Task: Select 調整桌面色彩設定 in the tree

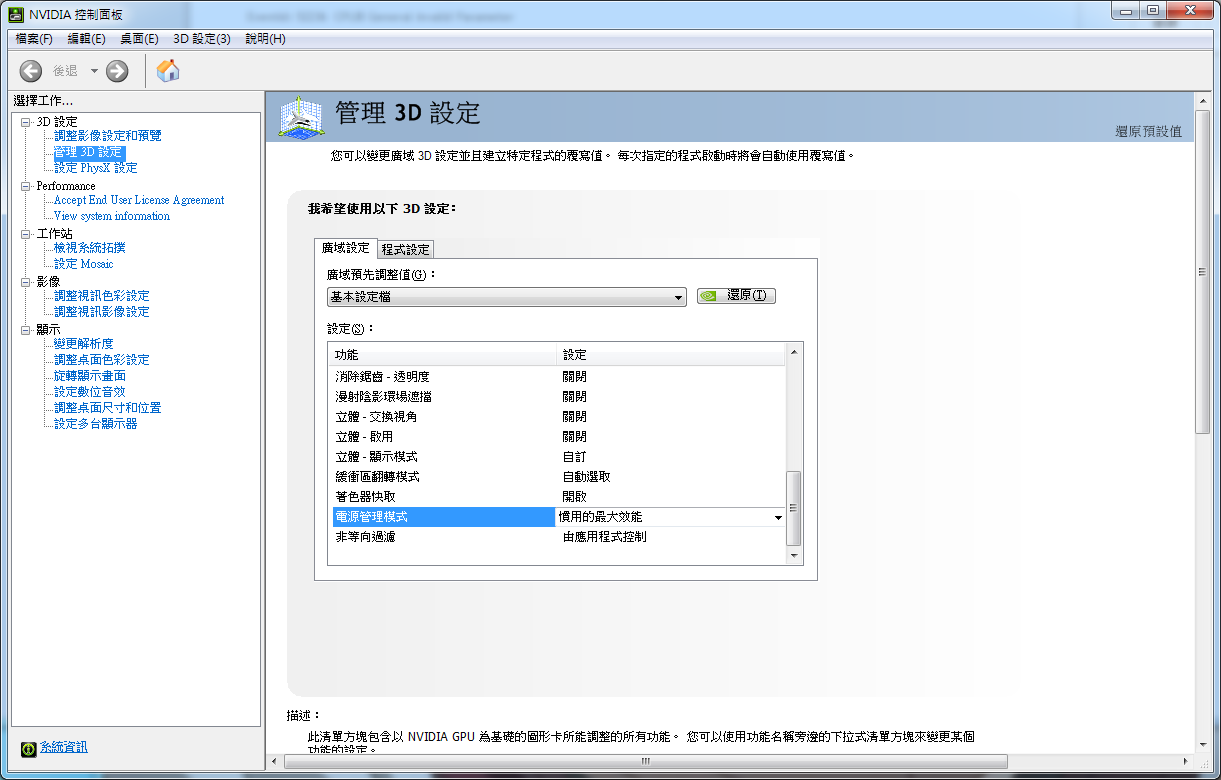Action: tap(101, 360)
